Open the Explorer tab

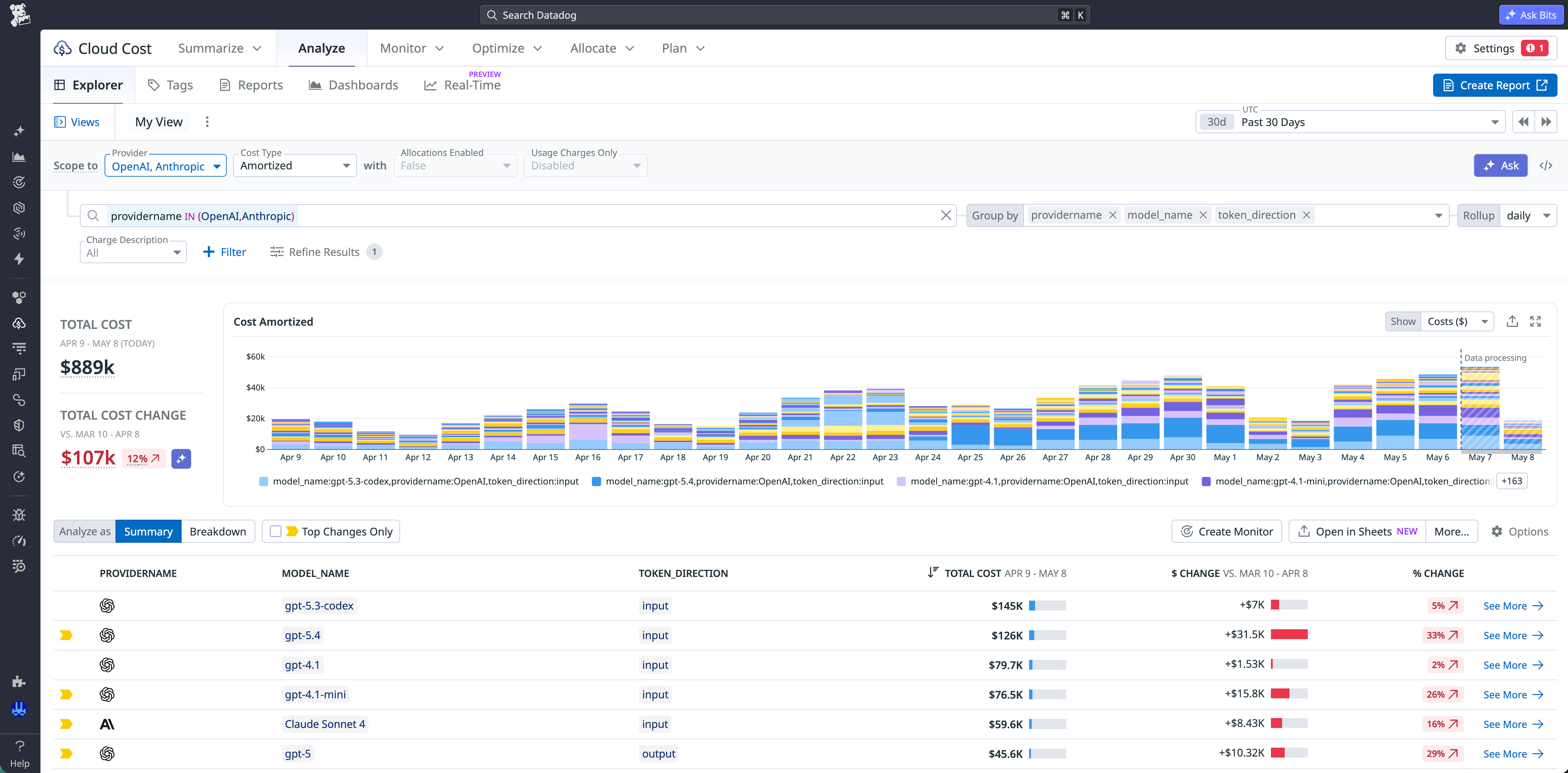tap(88, 85)
